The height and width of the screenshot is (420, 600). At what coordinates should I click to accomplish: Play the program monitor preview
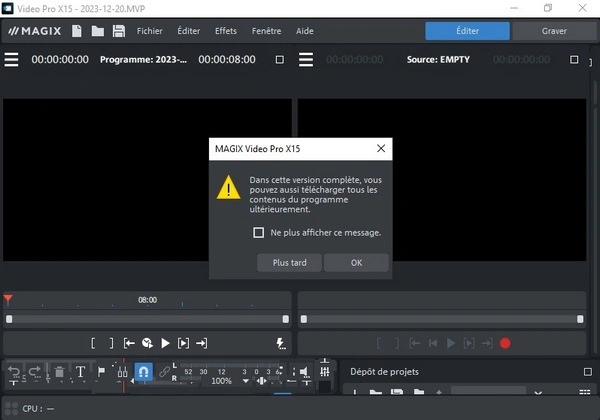(165, 343)
